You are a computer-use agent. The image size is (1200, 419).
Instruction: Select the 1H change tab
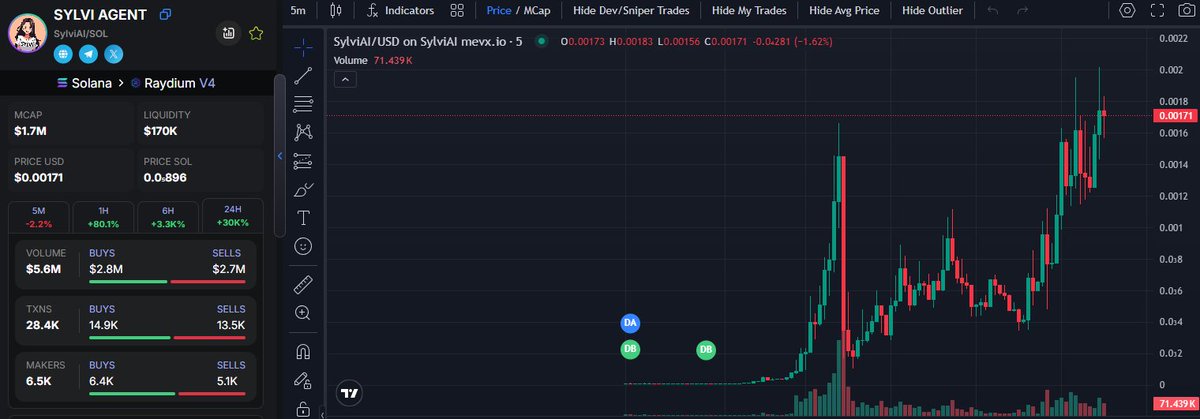[x=104, y=216]
